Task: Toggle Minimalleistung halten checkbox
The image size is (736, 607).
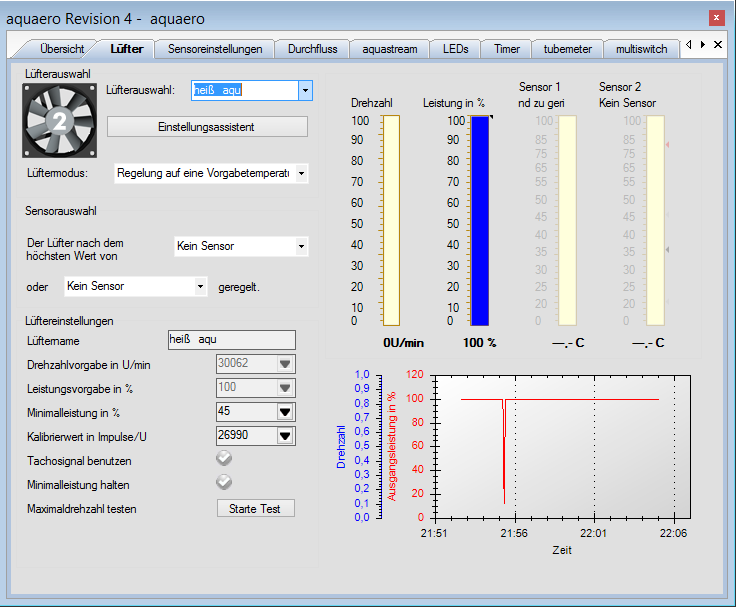Action: pyautogui.click(x=225, y=483)
